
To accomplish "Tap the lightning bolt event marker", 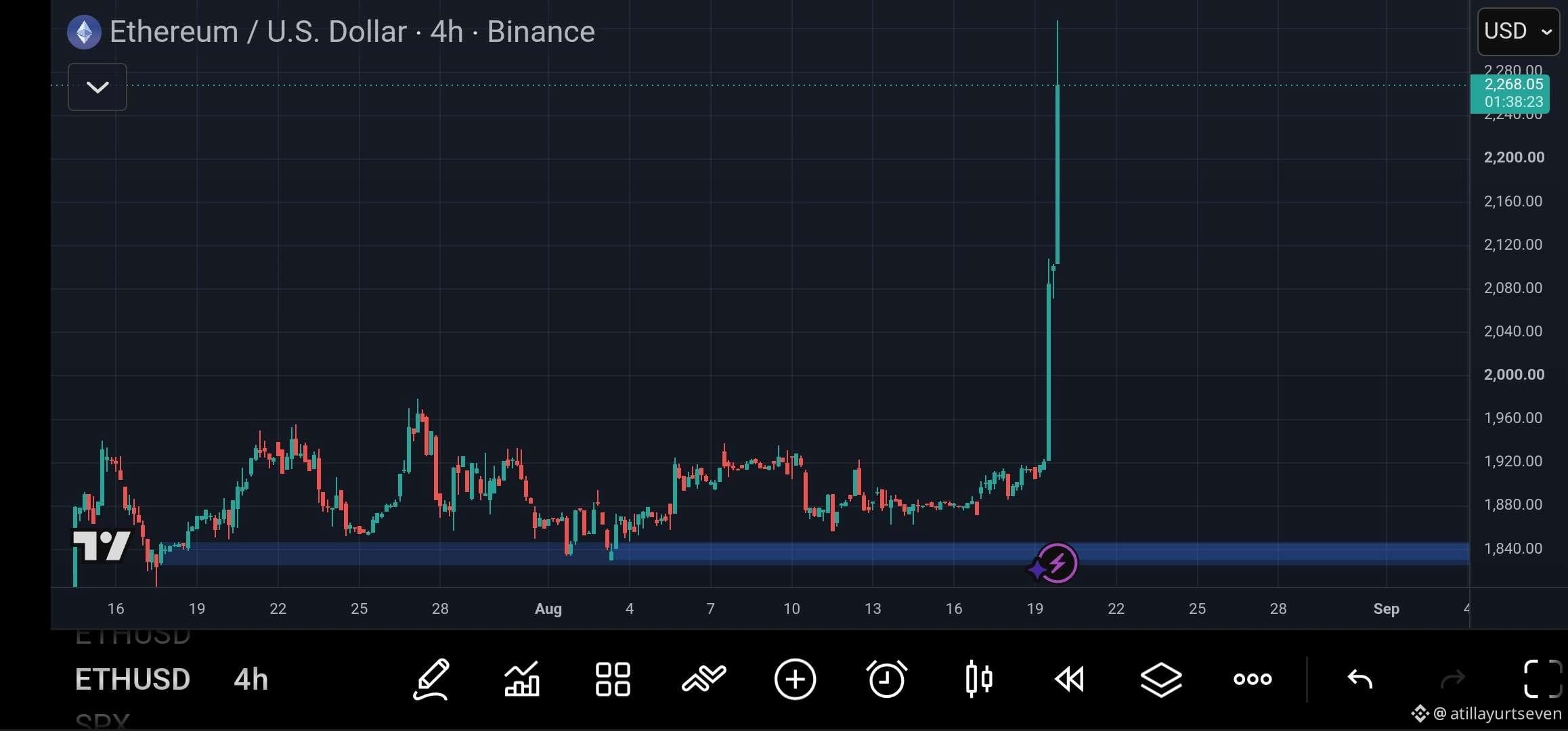I will coord(1057,562).
